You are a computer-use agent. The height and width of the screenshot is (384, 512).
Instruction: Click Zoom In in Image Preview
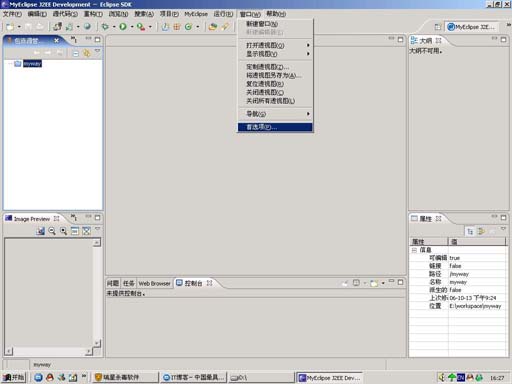[63, 231]
